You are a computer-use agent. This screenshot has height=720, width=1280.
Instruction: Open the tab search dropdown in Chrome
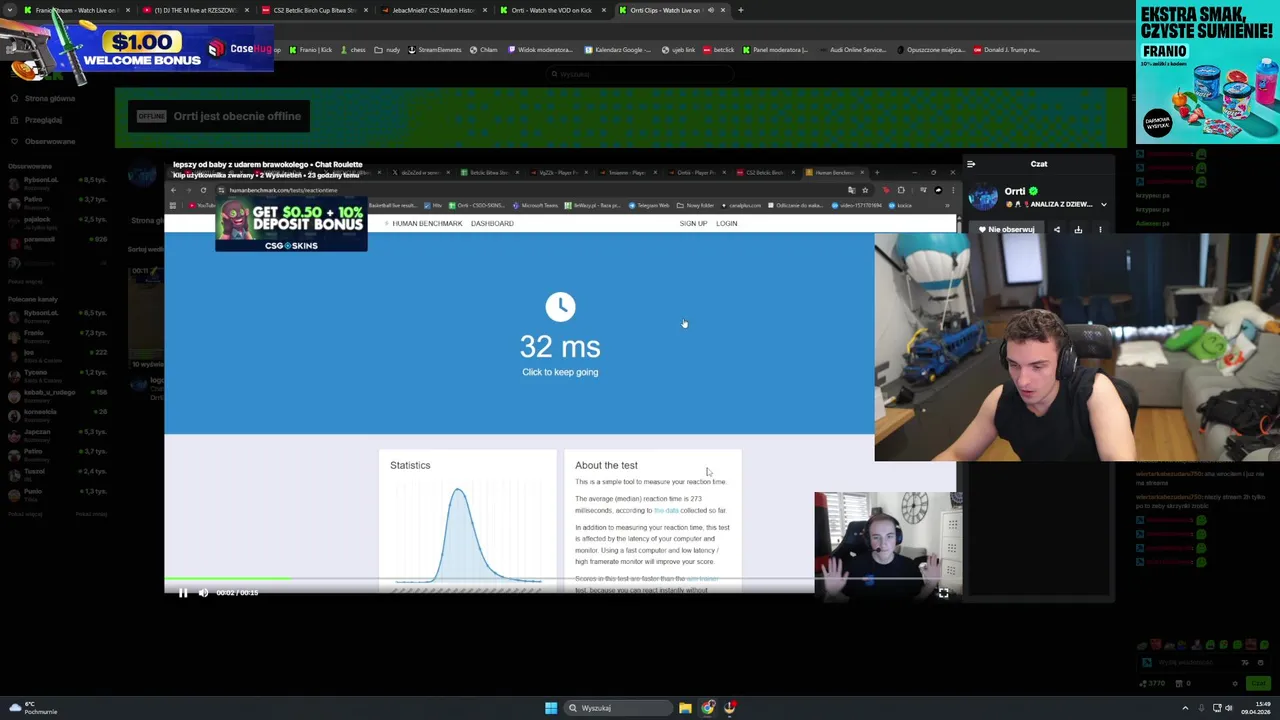point(12,10)
